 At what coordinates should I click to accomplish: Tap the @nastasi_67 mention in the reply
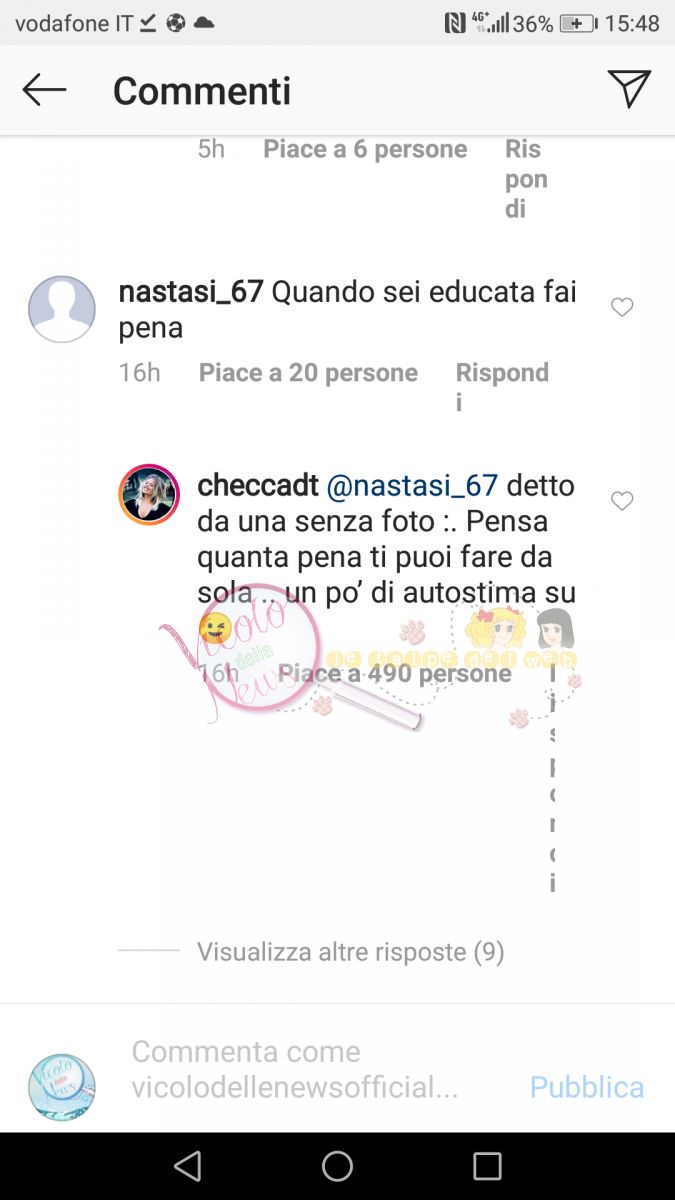(412, 486)
